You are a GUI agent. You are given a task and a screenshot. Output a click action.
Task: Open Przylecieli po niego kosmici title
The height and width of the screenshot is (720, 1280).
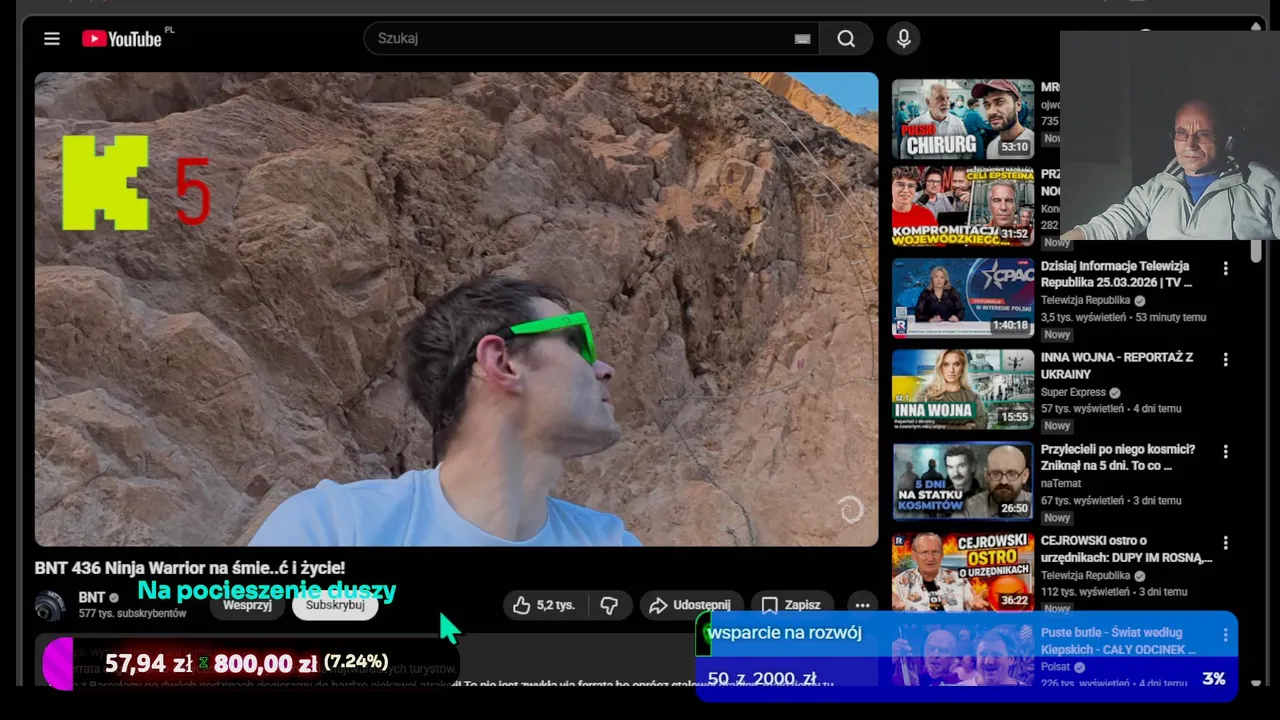point(1118,457)
